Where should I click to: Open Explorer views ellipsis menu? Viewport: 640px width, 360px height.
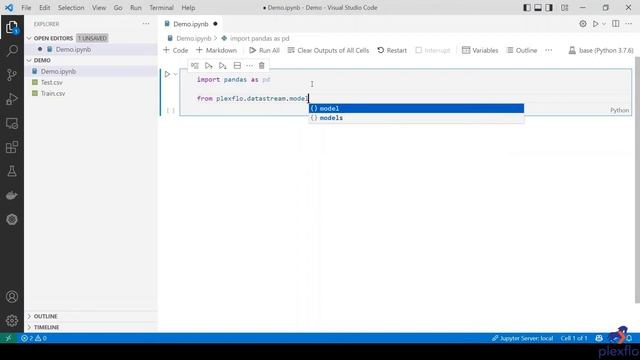click(146, 24)
